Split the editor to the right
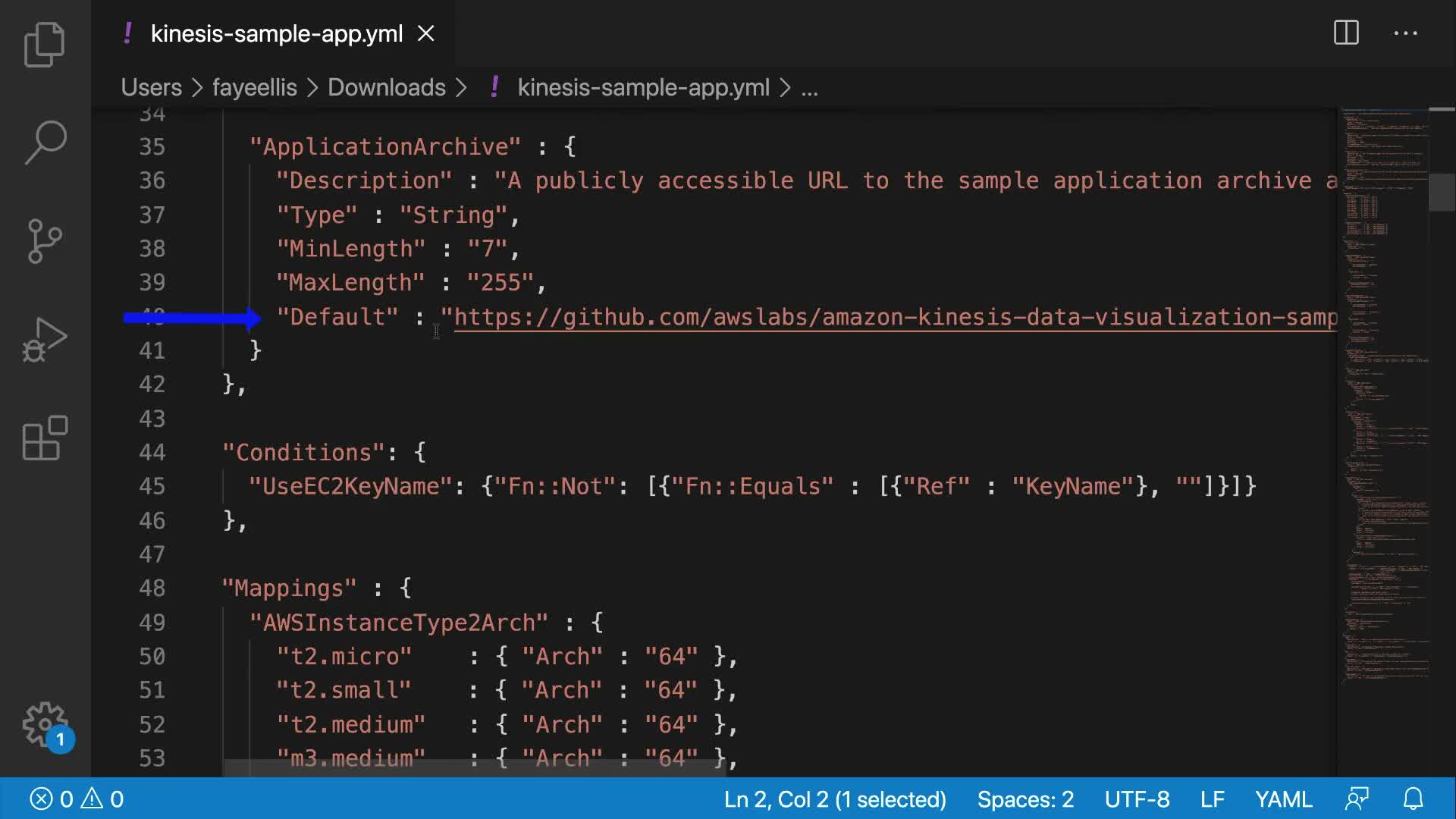 1346,33
